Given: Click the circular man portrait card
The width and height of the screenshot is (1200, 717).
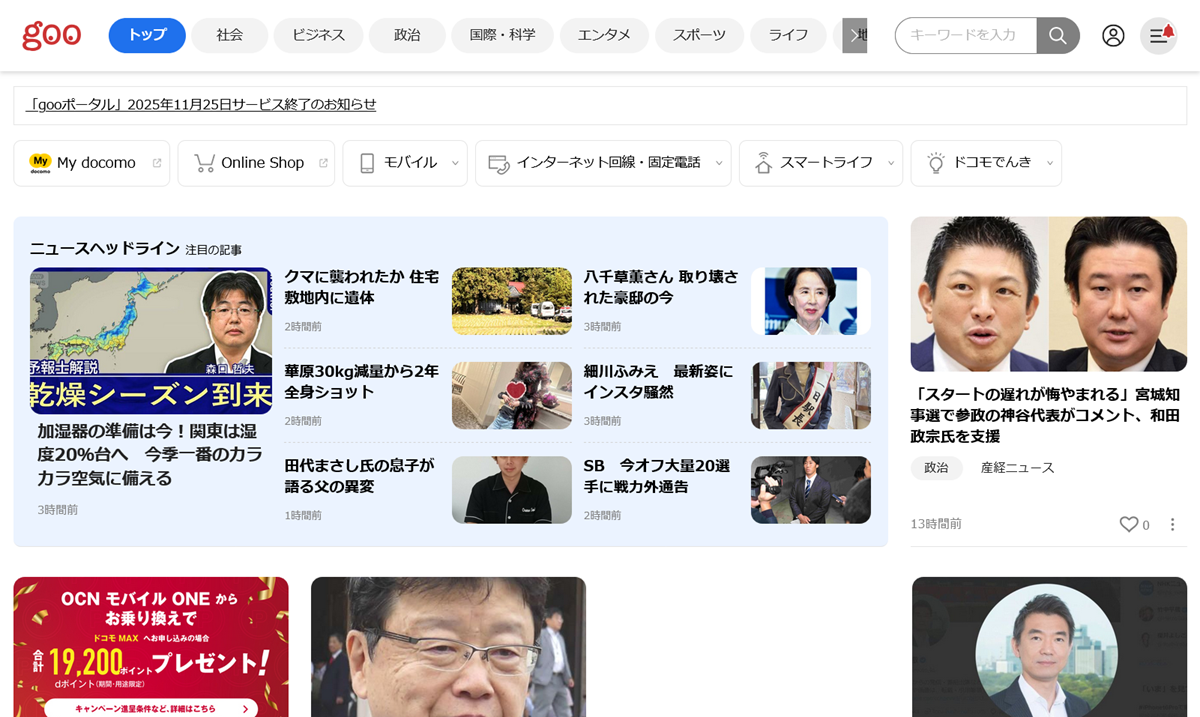Looking at the screenshot, I should (1049, 646).
